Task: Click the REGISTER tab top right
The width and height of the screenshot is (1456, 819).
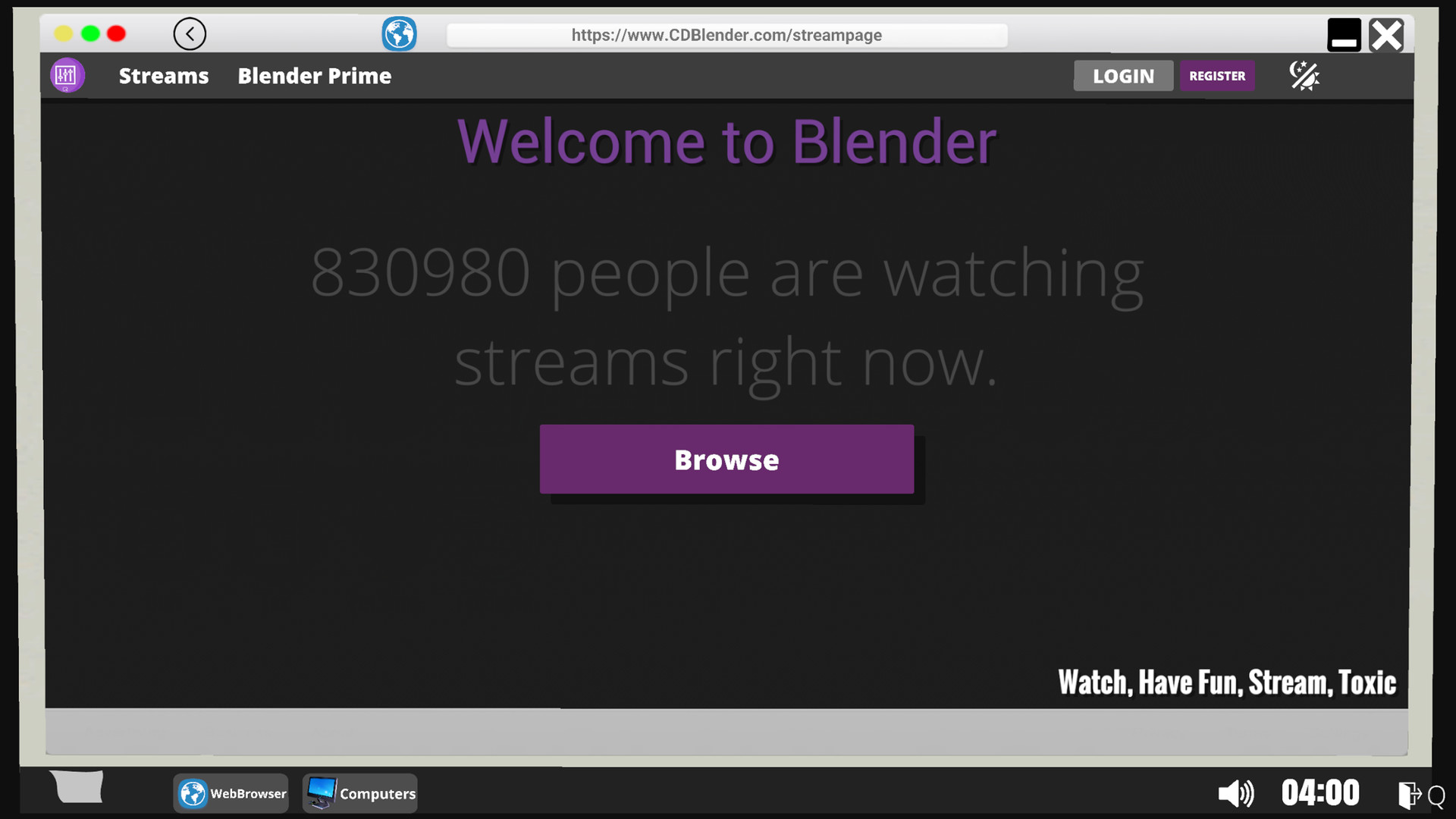Action: [x=1216, y=75]
